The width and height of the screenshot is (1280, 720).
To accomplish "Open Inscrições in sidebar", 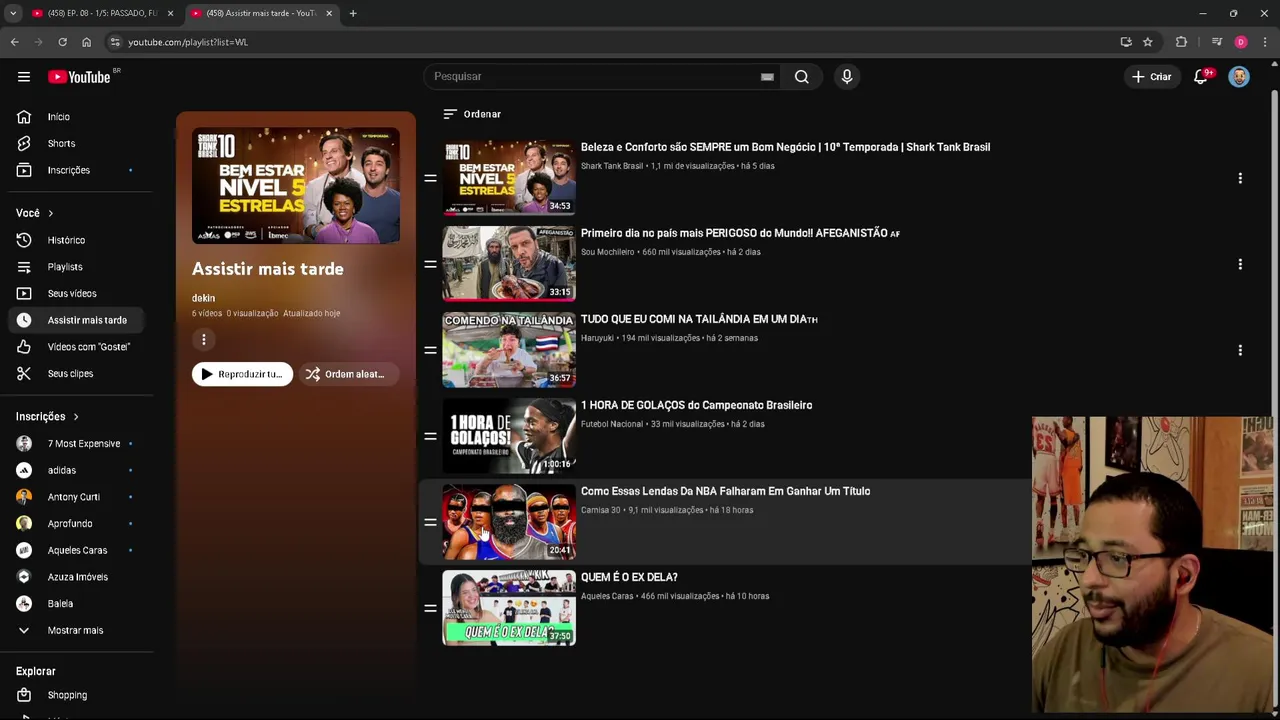I will tap(76, 170).
